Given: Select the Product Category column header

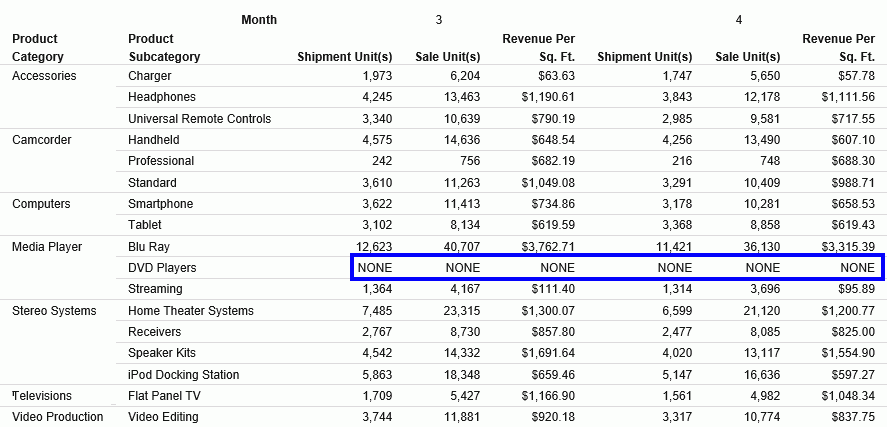Looking at the screenshot, I should pos(38,48).
